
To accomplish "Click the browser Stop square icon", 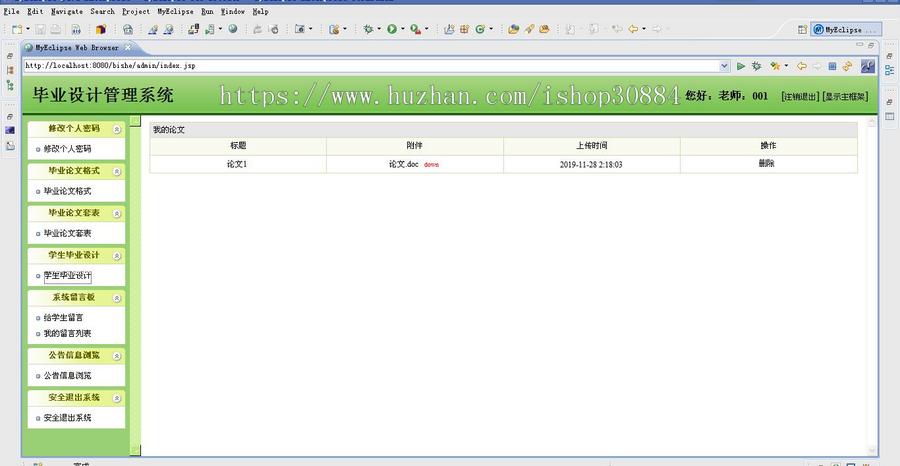I will pos(832,66).
